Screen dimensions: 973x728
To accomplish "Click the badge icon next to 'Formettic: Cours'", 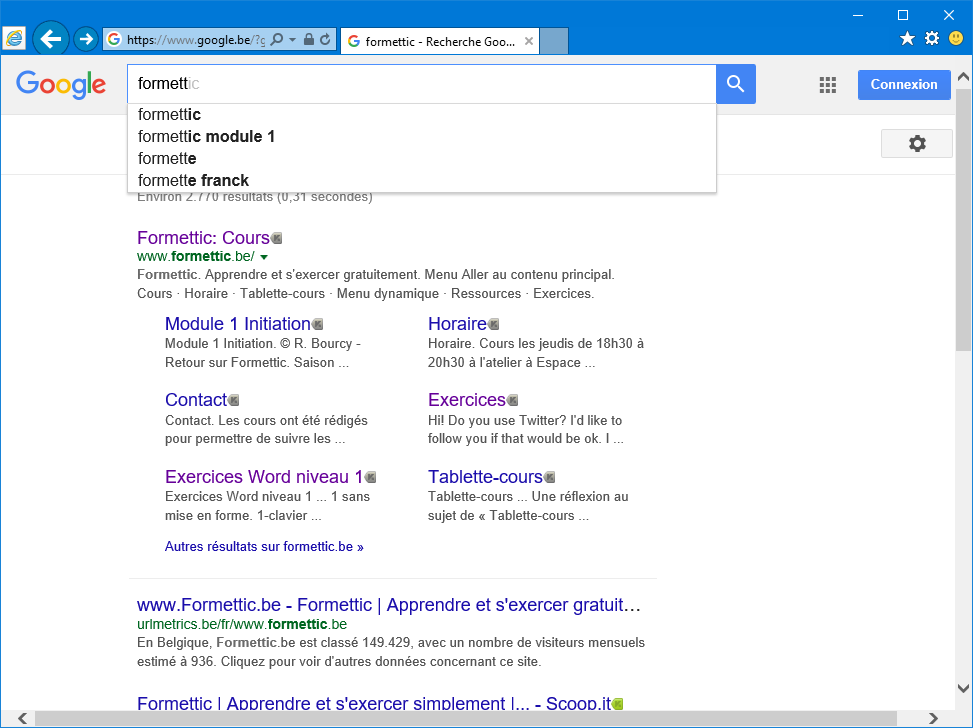I will [277, 238].
